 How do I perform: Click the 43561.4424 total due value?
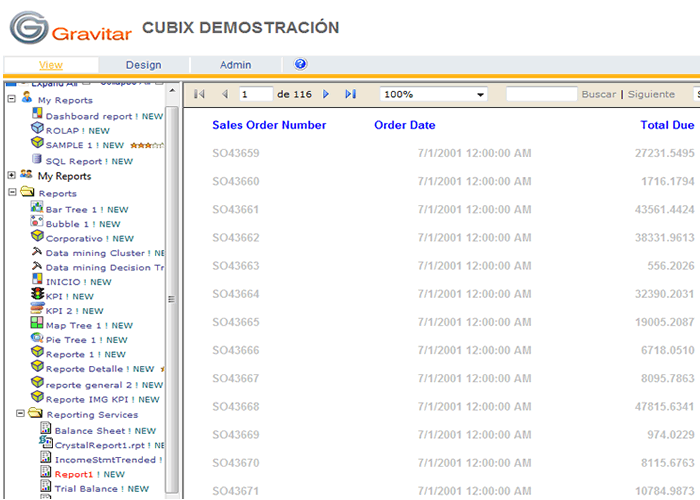click(x=664, y=209)
